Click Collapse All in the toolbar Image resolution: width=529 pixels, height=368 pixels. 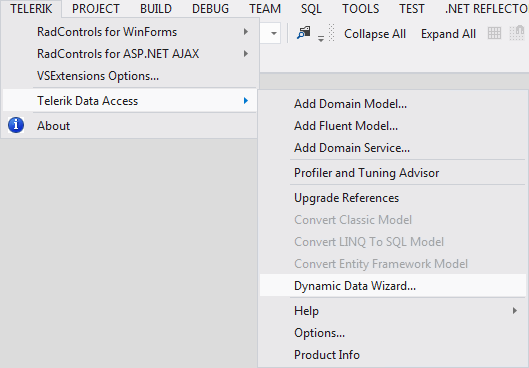[375, 34]
